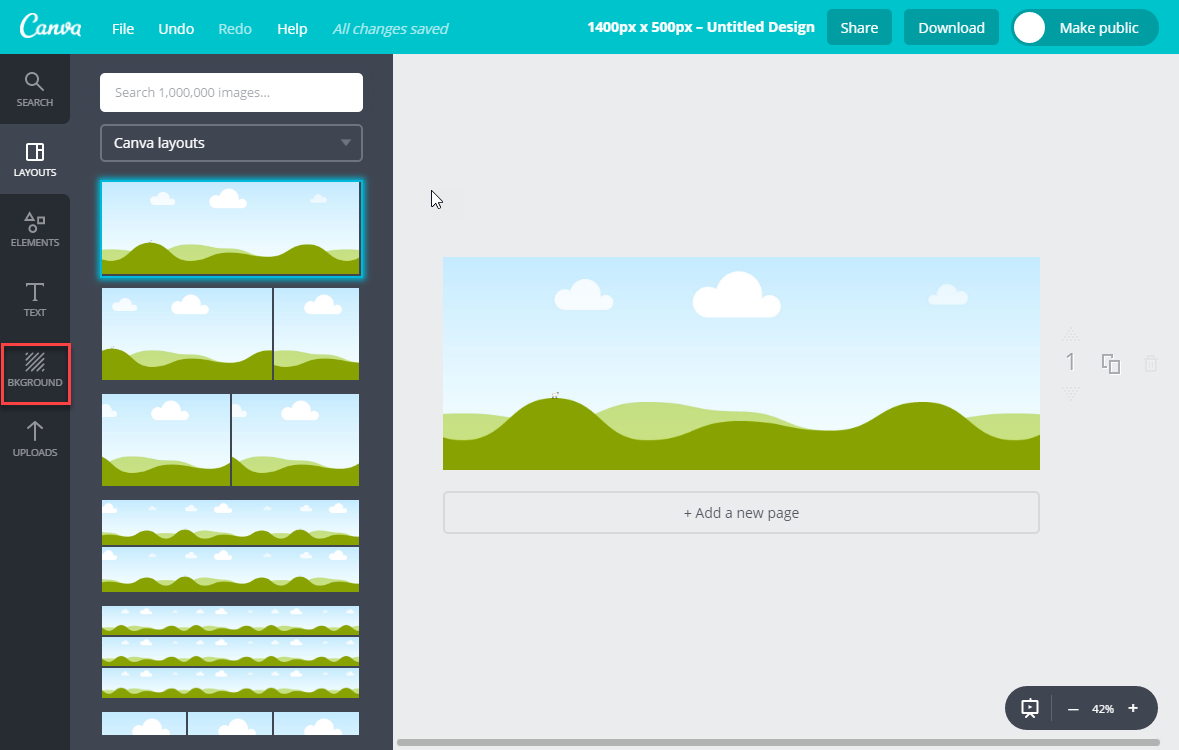Viewport: 1179px width, 750px height.
Task: Click the Canva logo
Action: pyautogui.click(x=50, y=27)
